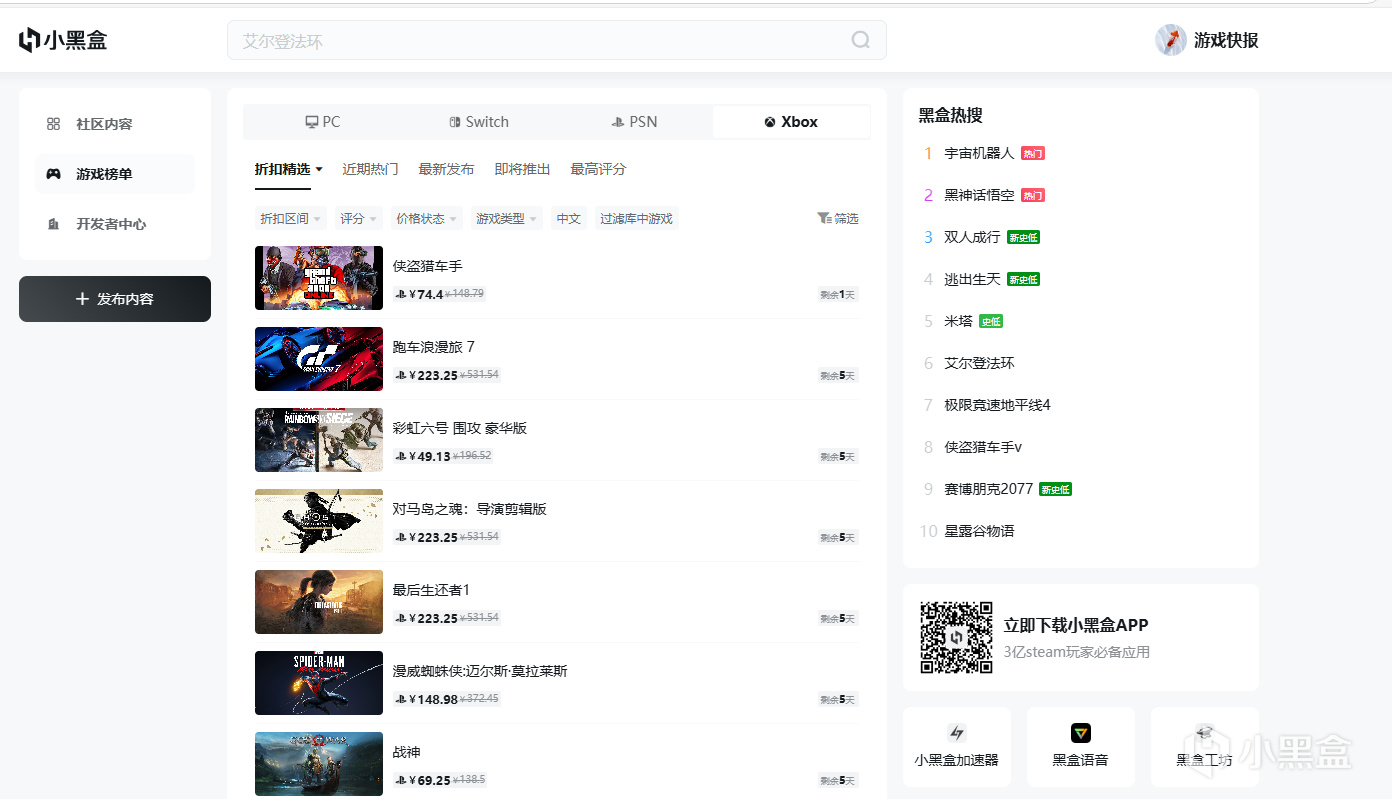
Task: Open the 折扣区间 dropdown filter
Action: point(291,218)
